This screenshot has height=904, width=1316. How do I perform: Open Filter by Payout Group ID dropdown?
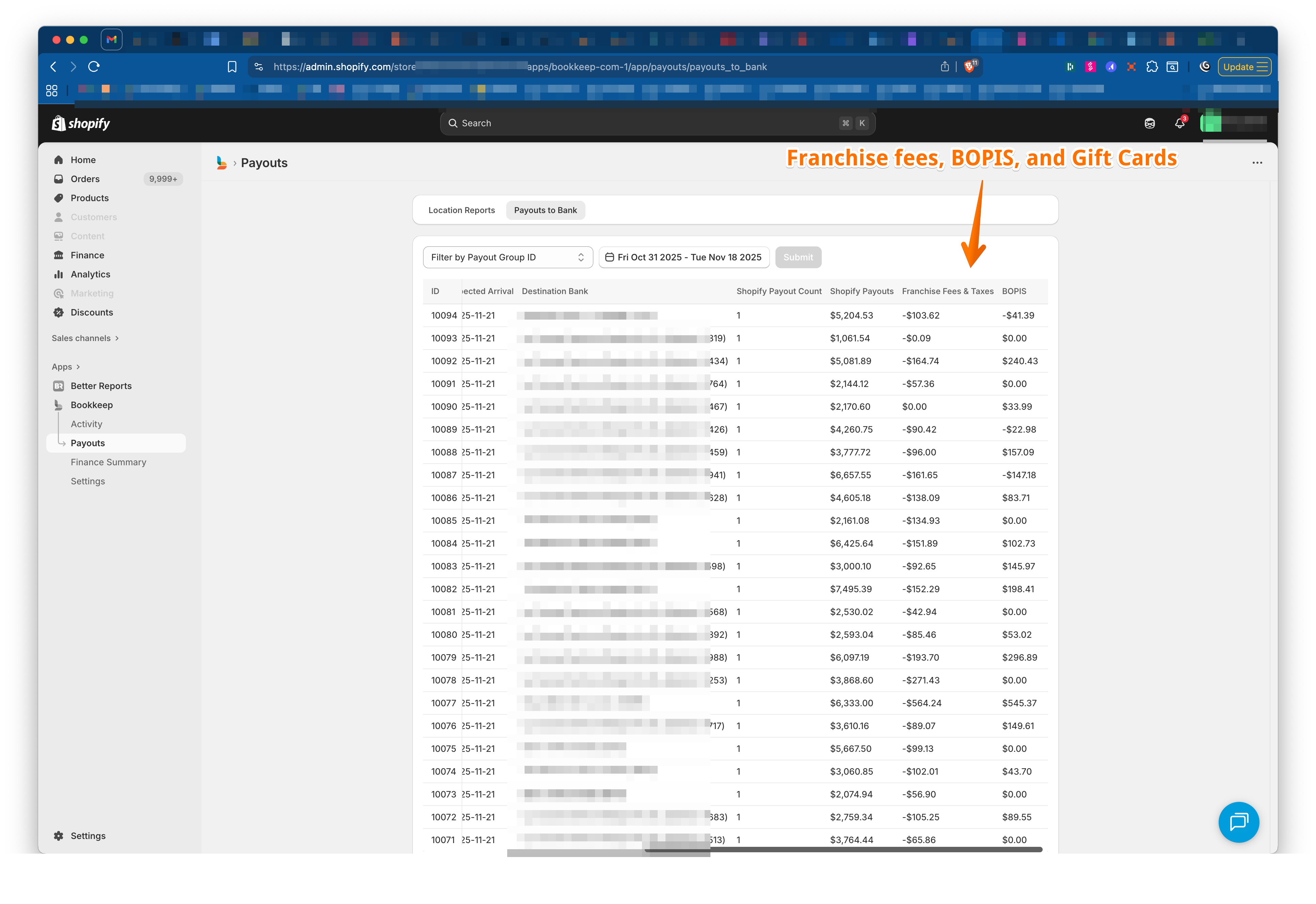508,257
